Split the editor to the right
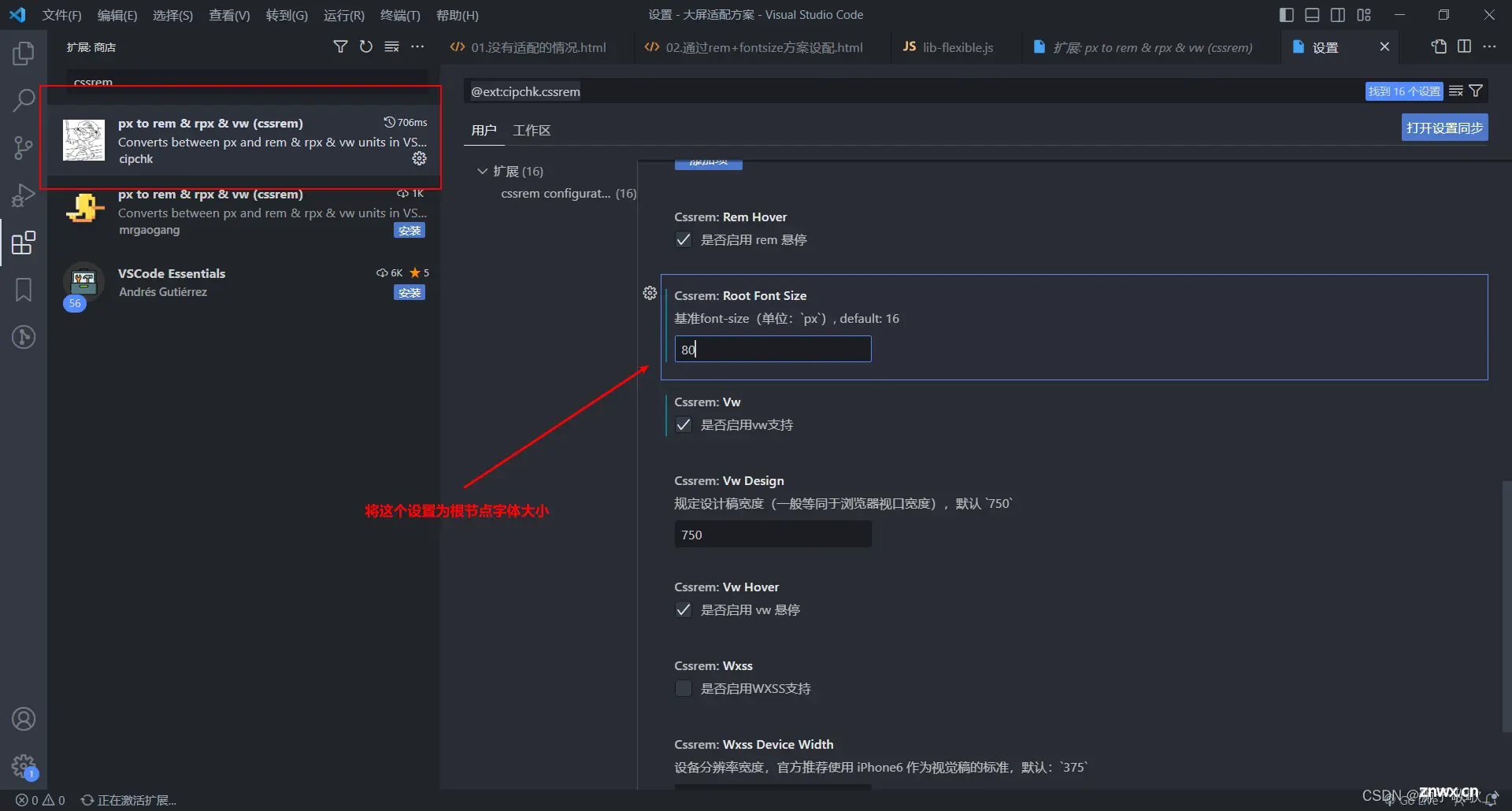 1464,46
